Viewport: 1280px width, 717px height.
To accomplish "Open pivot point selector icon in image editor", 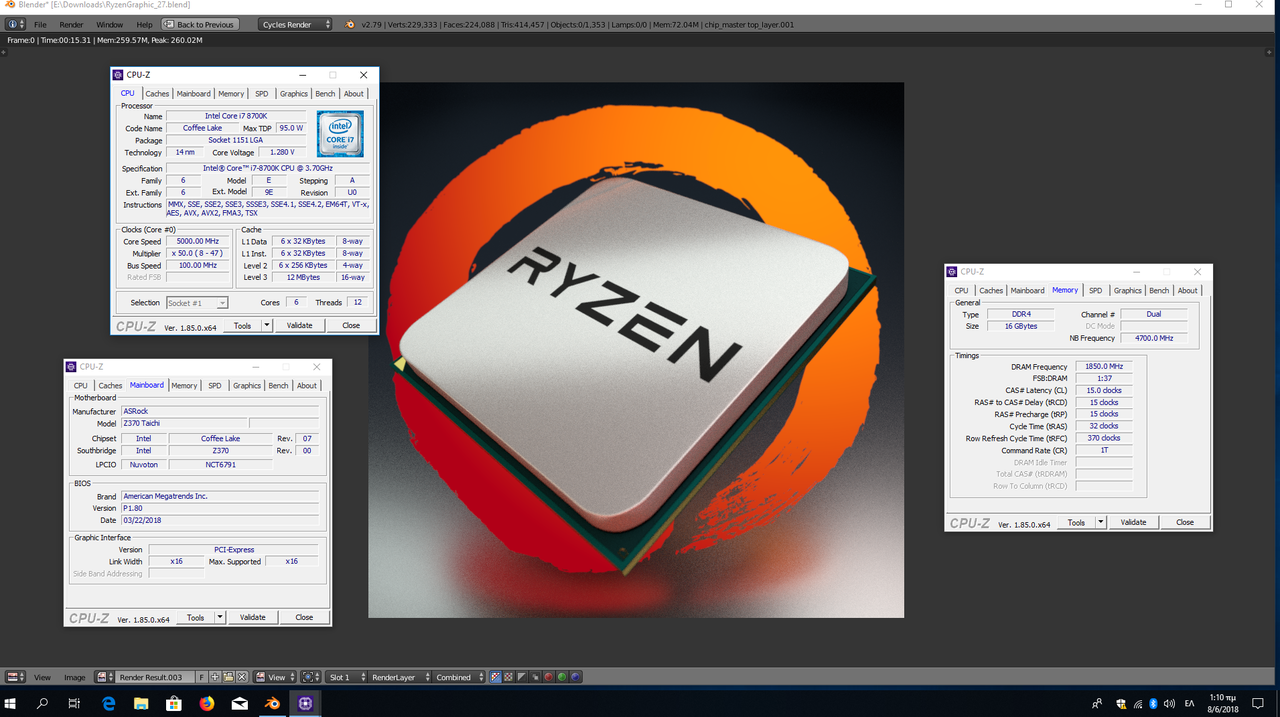I will [x=312, y=677].
